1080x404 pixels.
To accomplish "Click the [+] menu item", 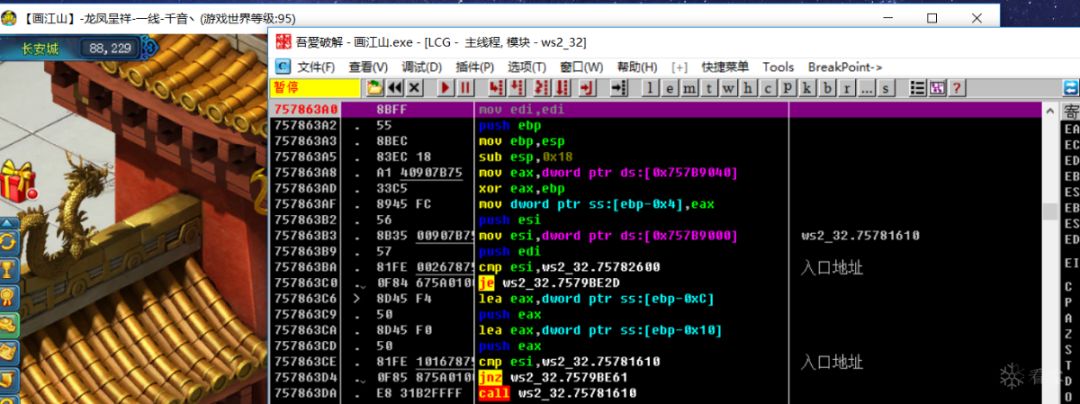I will pyautogui.click(x=680, y=67).
